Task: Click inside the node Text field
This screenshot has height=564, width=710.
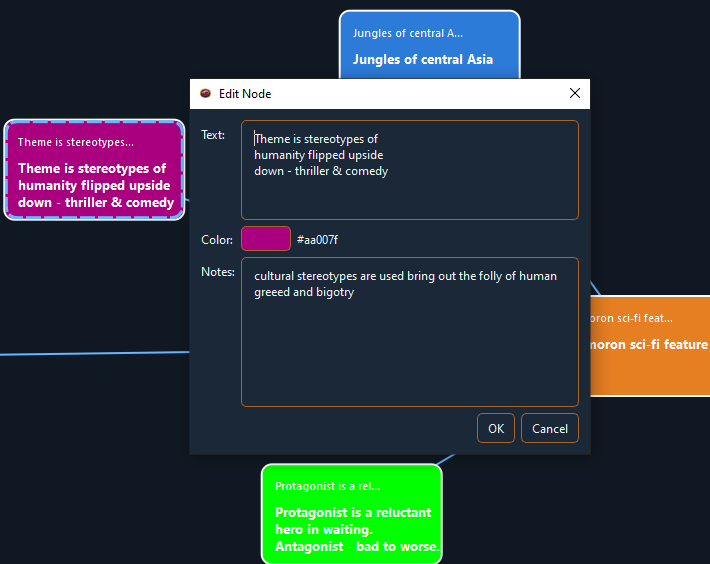Action: pos(410,170)
